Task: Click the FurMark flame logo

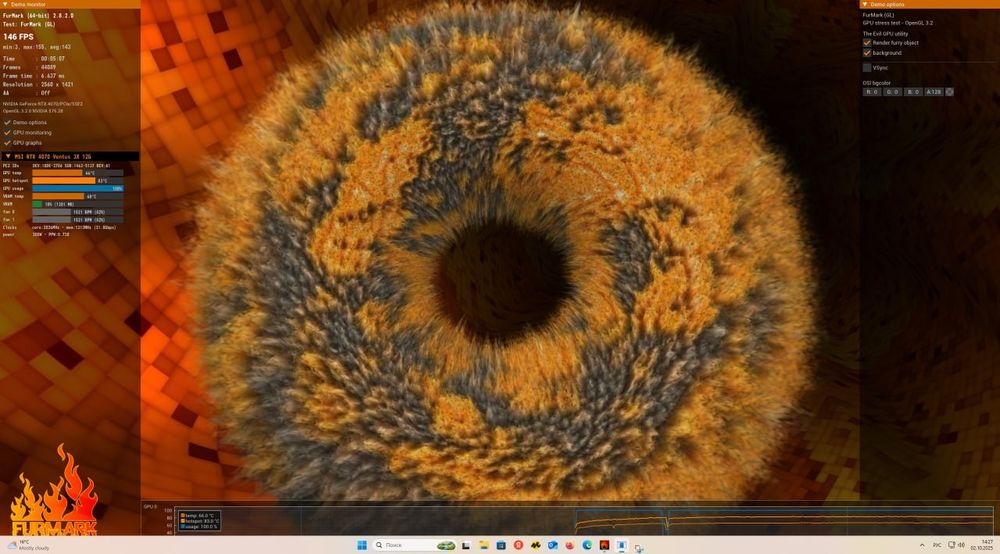Action: click(54, 491)
